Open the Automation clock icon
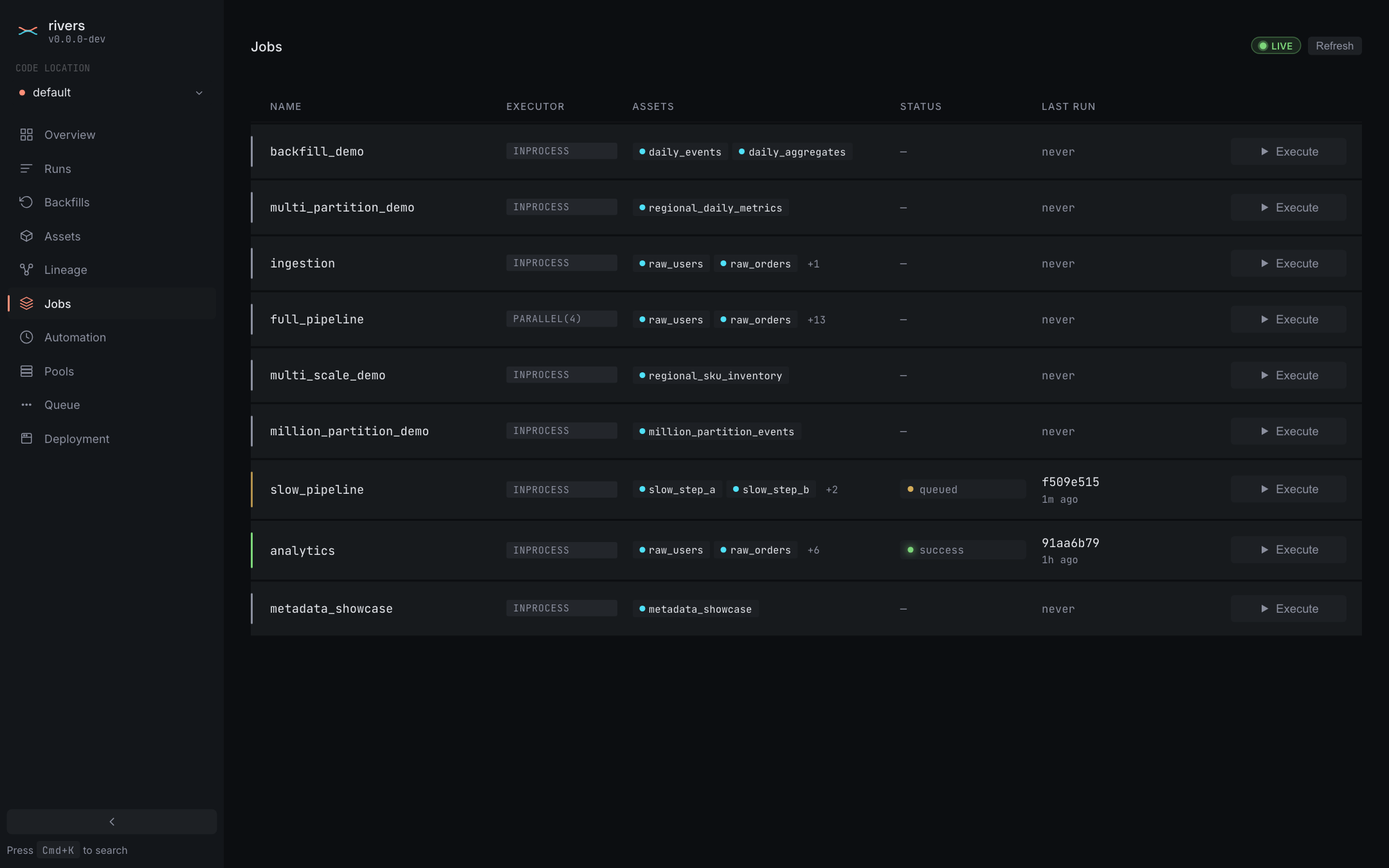Image resolution: width=1389 pixels, height=868 pixels. [26, 337]
